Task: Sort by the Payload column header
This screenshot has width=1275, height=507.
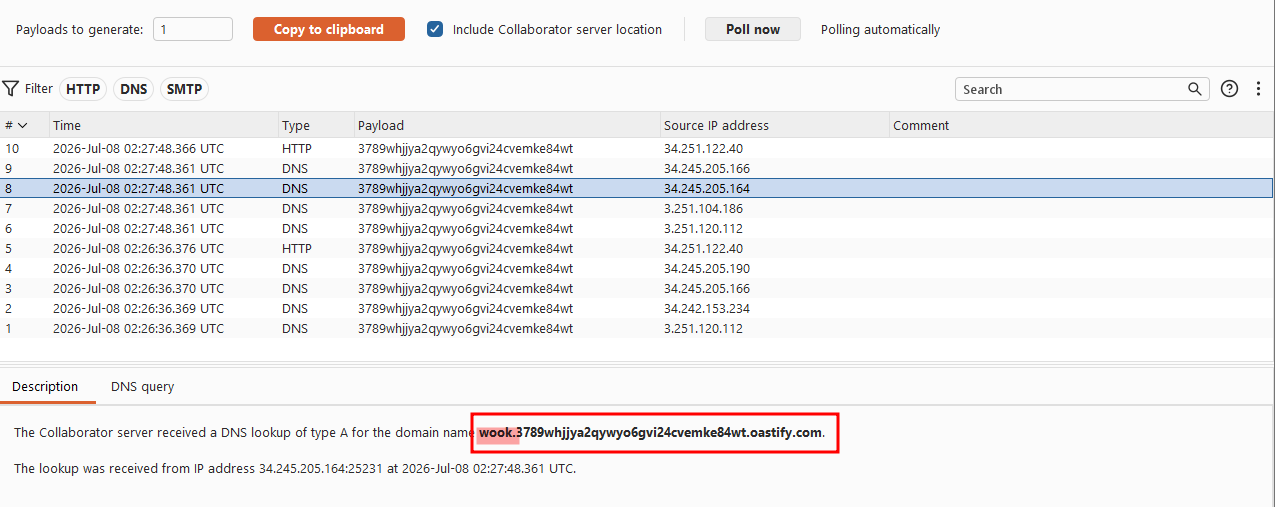Action: coord(507,125)
